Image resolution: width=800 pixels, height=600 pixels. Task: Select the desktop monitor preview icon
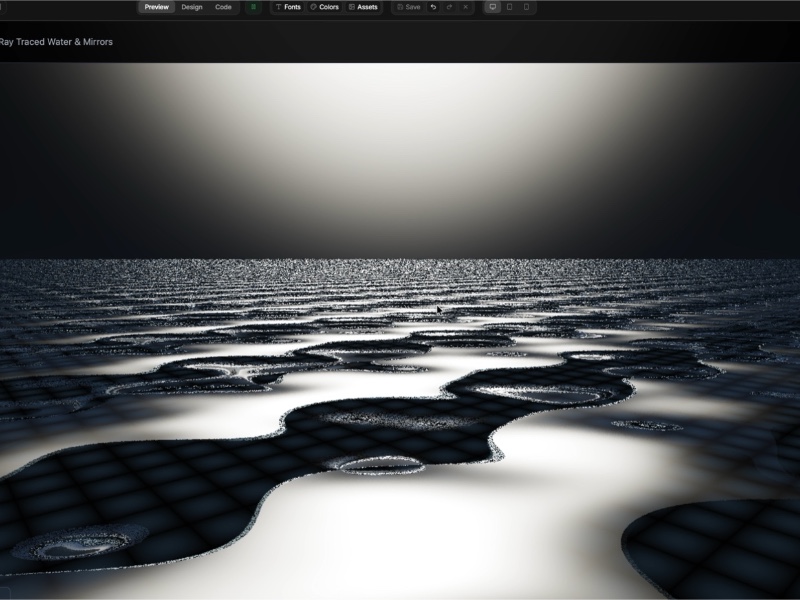[492, 7]
